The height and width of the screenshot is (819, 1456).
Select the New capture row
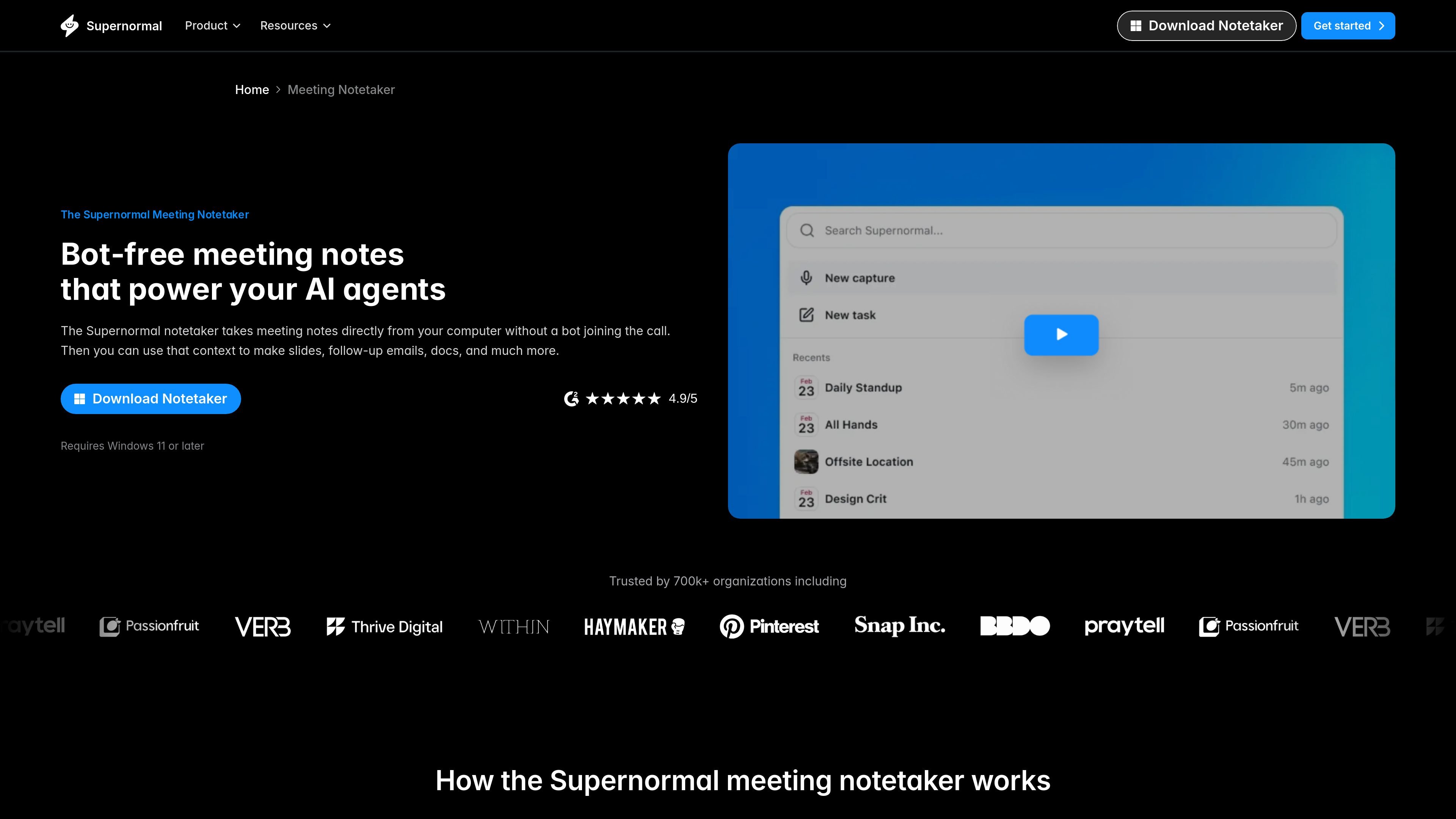1061,278
